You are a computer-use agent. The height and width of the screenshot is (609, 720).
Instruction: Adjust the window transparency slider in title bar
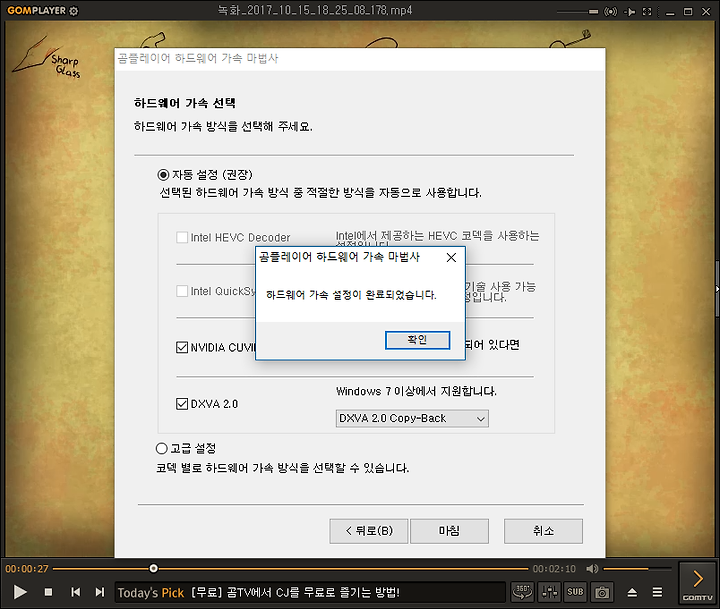577,11
